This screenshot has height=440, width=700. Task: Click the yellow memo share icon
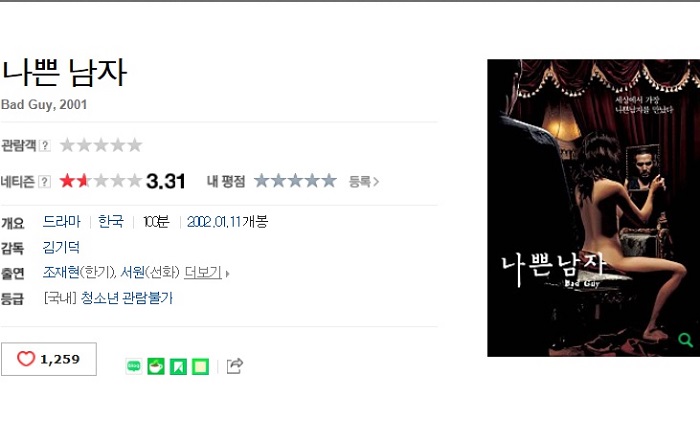(x=200, y=366)
